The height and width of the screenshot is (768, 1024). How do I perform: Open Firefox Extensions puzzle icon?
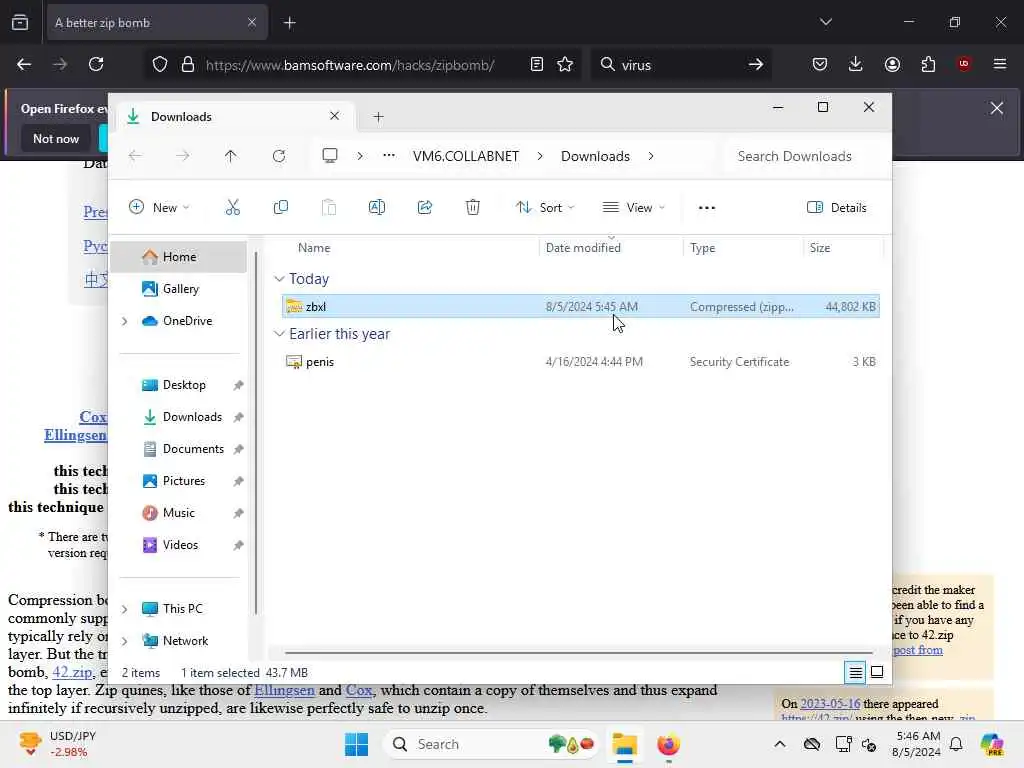pyautogui.click(x=928, y=64)
